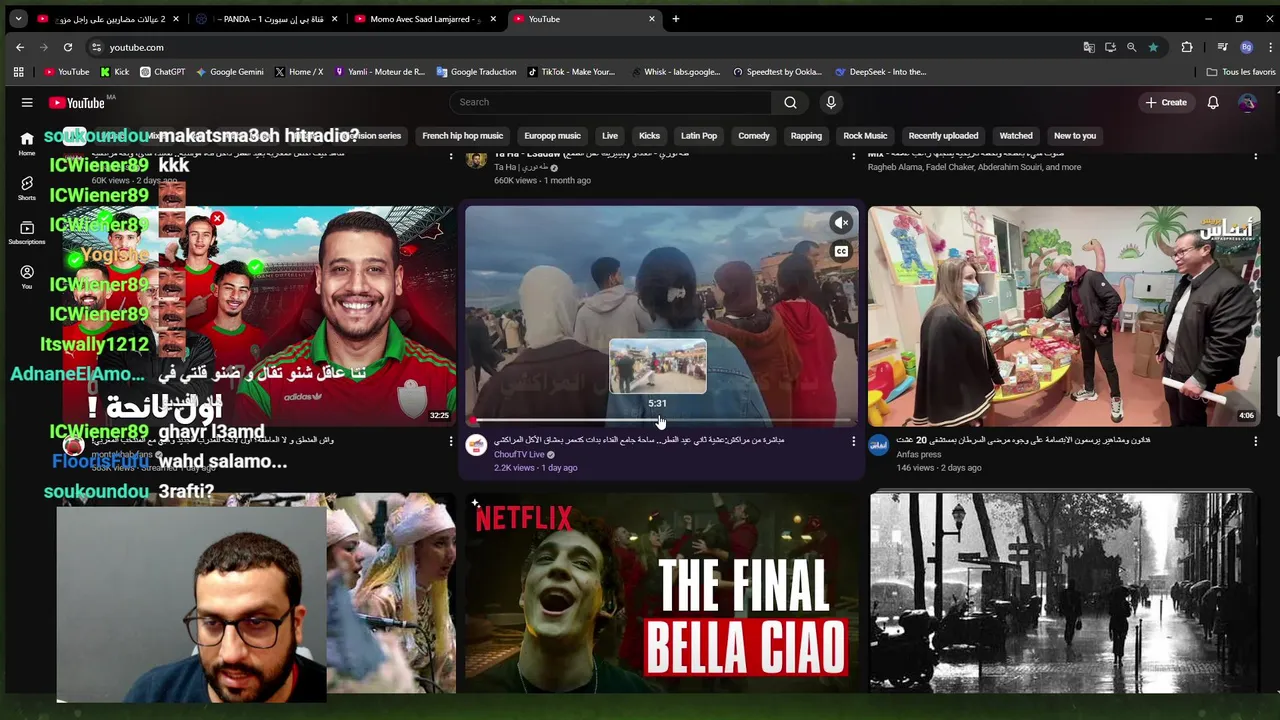
Task: Open the browser extensions menu
Action: click(1187, 47)
